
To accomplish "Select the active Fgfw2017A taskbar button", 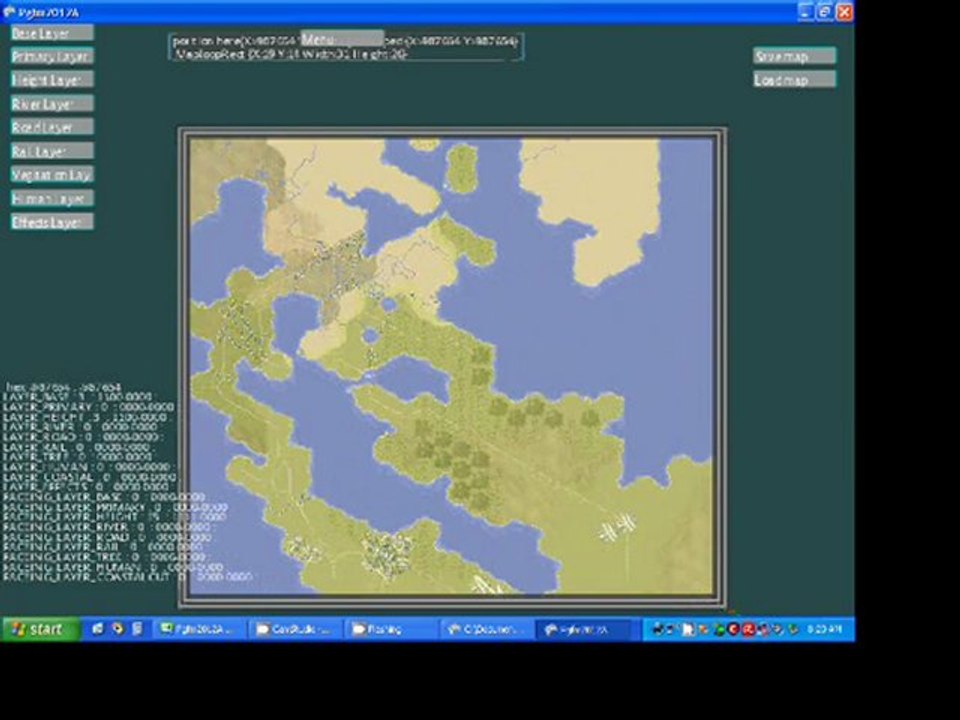I will point(582,629).
